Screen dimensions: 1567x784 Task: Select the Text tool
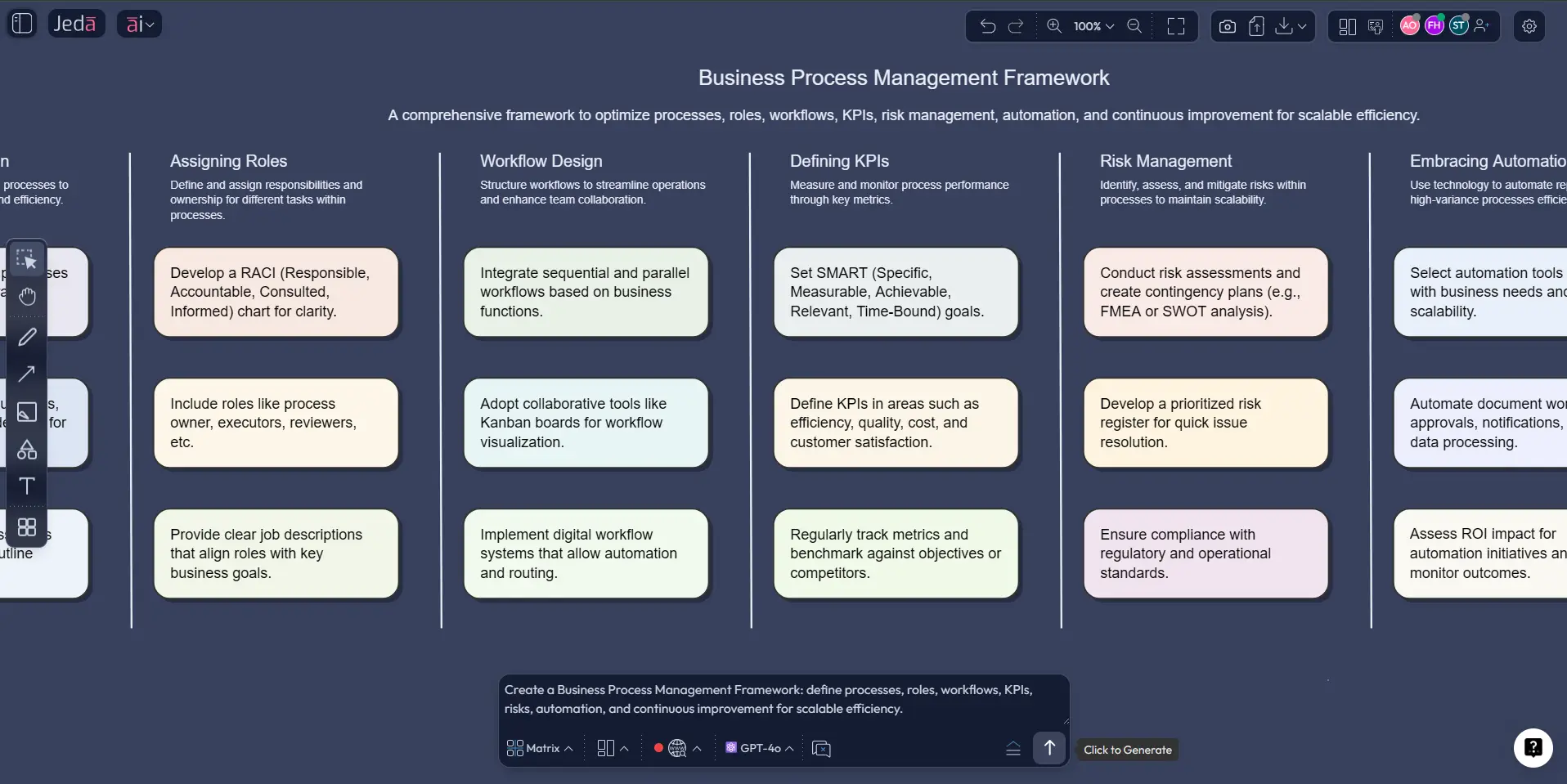point(27,486)
